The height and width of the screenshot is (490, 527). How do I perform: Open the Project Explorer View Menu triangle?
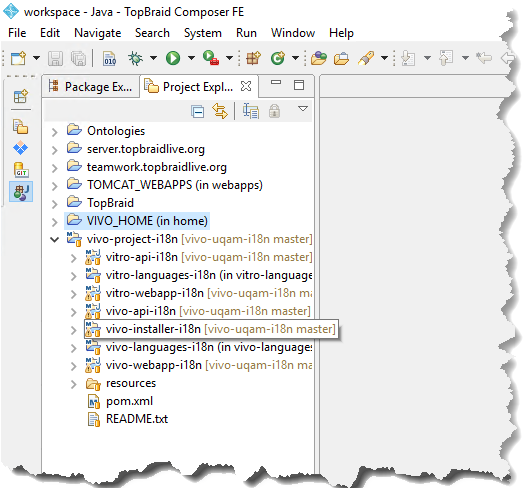(303, 109)
